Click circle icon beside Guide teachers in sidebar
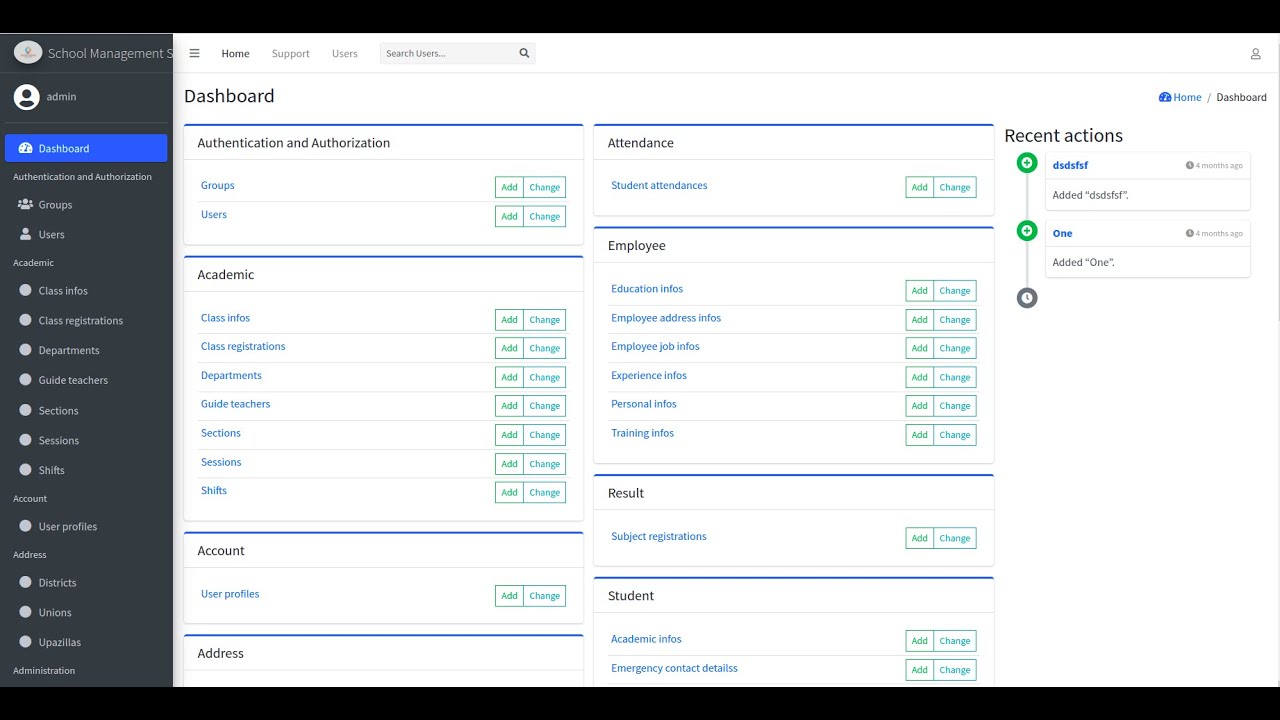This screenshot has width=1280, height=720. point(26,380)
